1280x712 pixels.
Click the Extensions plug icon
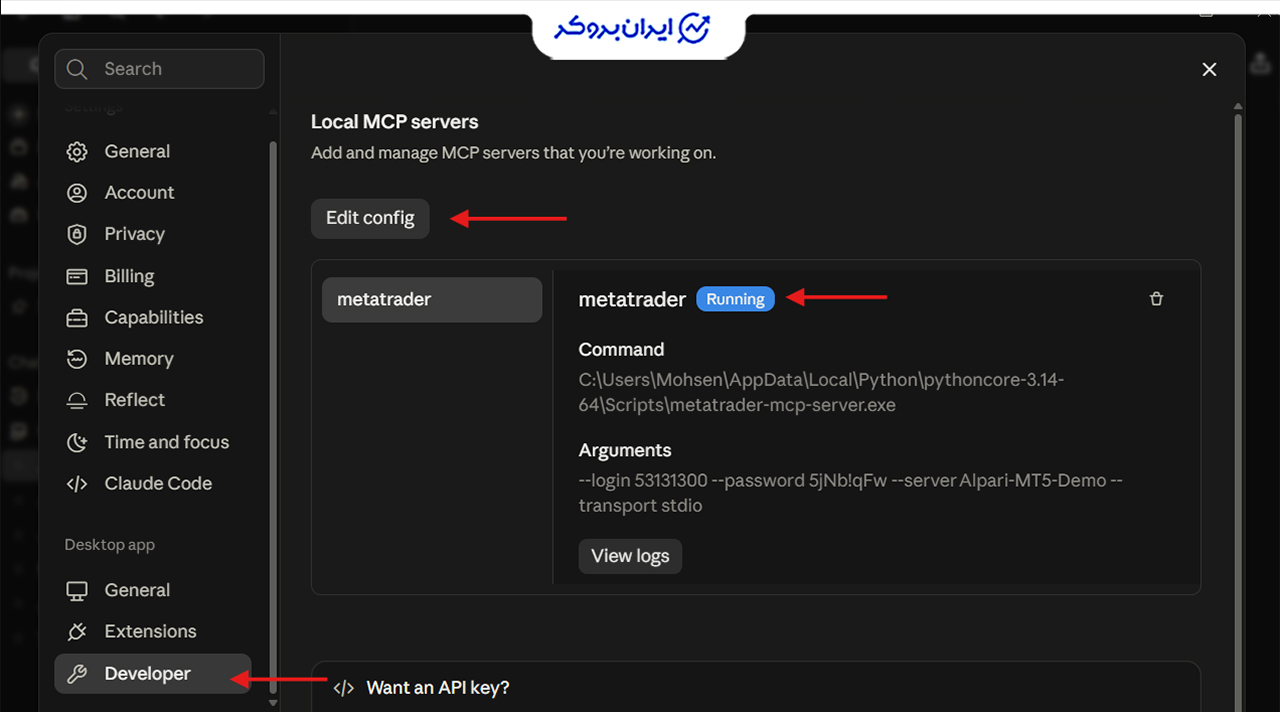click(77, 632)
